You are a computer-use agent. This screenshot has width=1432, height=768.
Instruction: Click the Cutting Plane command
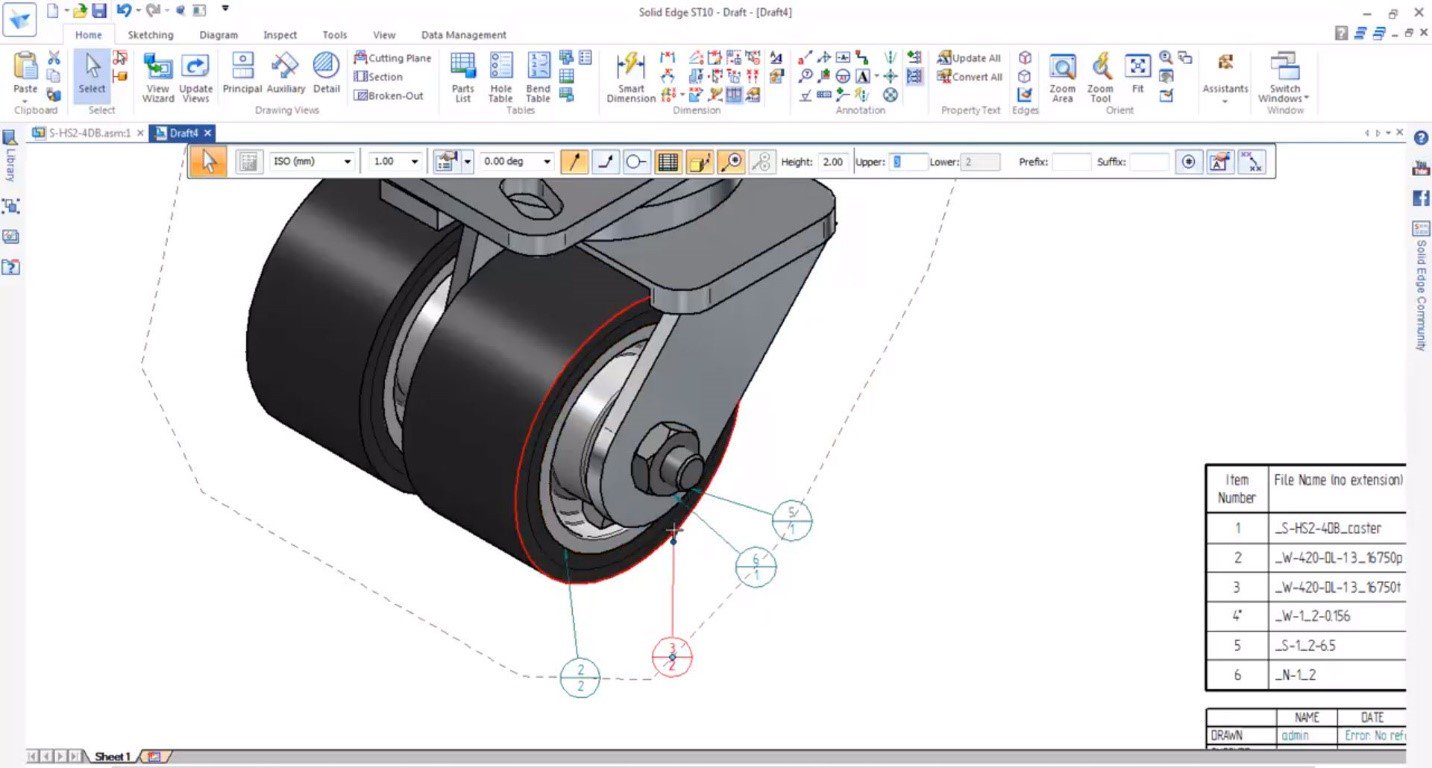[x=392, y=58]
